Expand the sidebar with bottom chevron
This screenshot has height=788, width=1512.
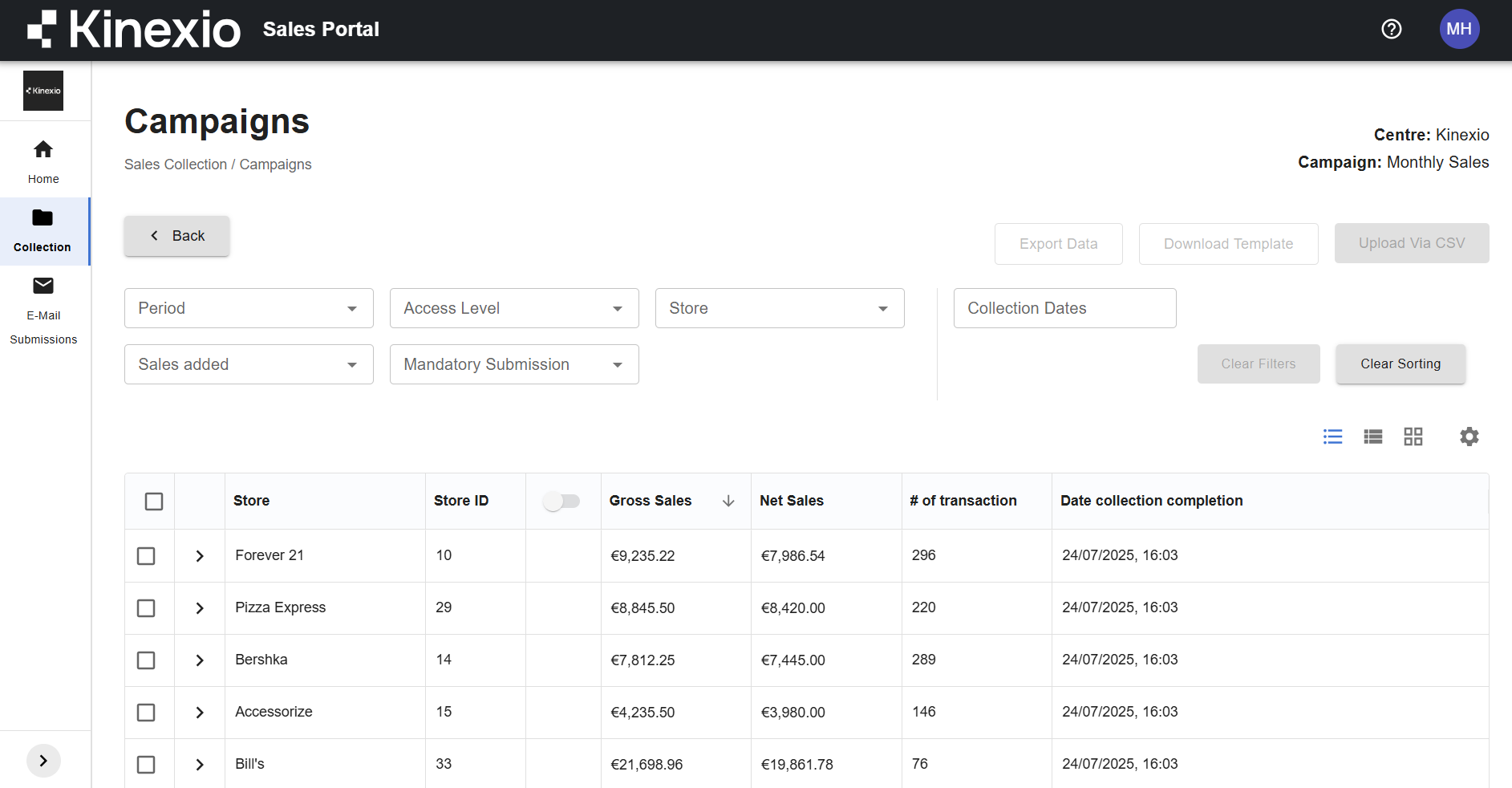click(43, 761)
